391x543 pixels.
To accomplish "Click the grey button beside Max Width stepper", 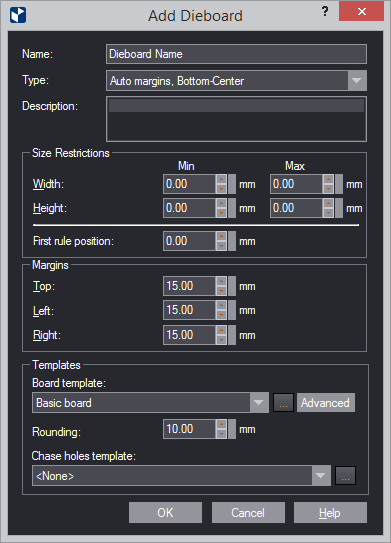I will [x=339, y=184].
